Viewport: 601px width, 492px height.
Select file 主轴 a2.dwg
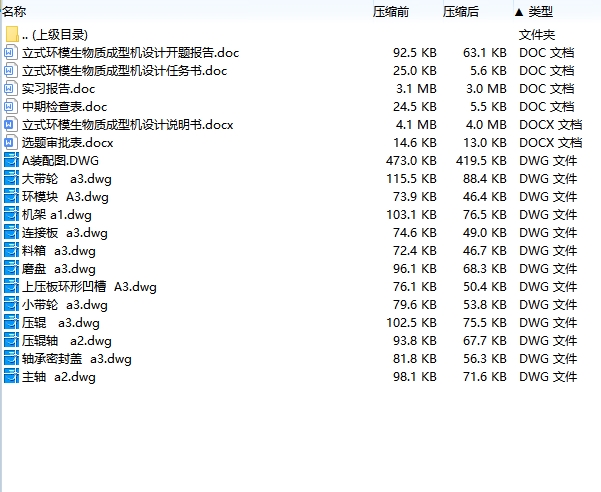[59, 377]
